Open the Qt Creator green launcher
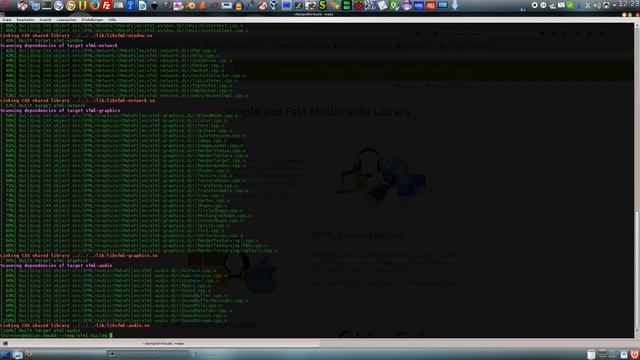The height and width of the screenshot is (360, 640). 394,5
